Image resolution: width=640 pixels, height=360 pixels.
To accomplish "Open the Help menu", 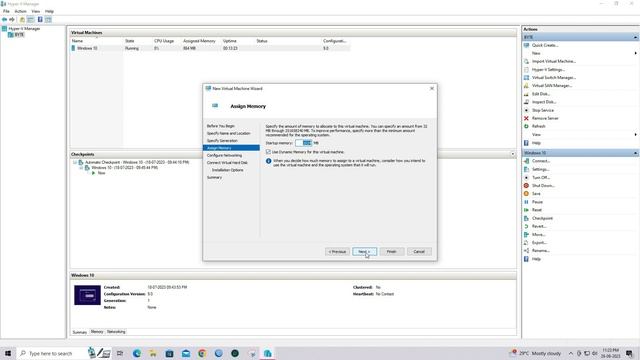I will click(49, 11).
